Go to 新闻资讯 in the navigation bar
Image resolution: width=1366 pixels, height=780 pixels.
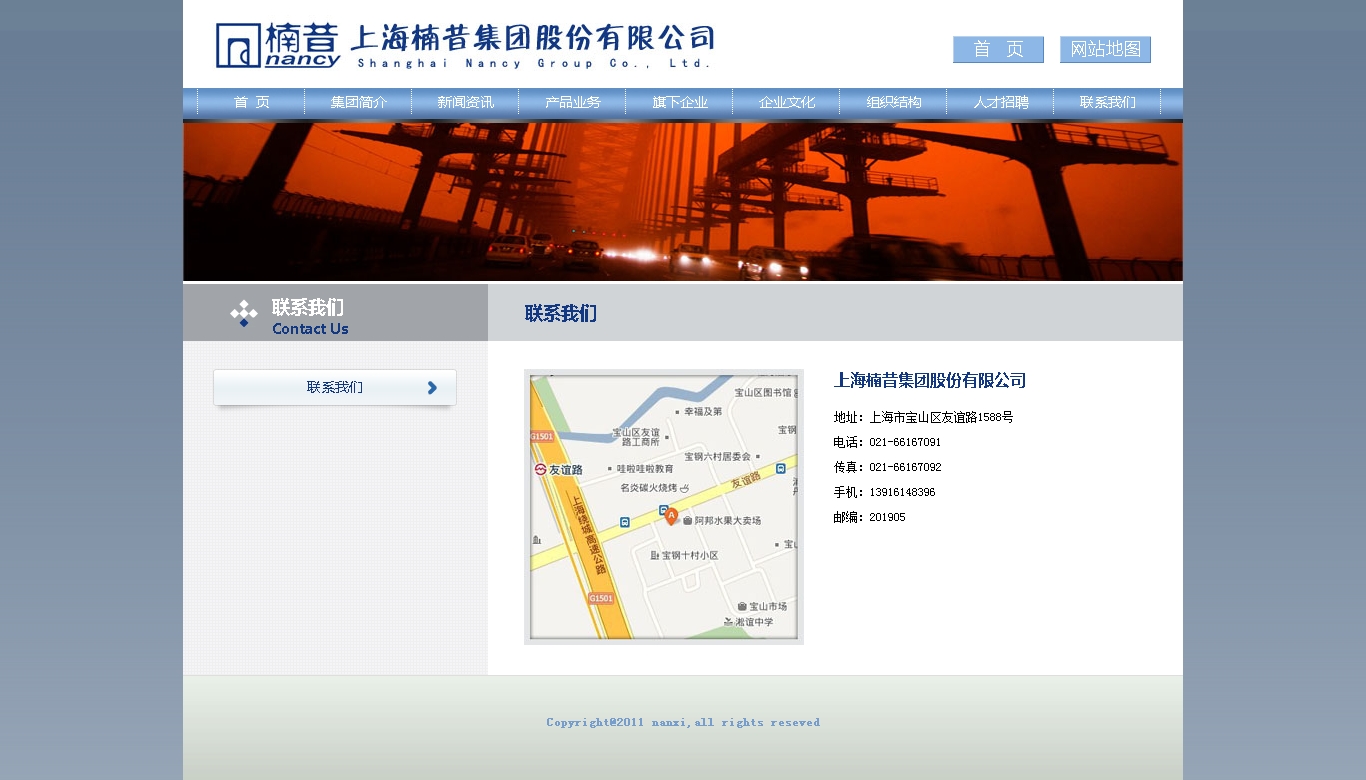[465, 102]
